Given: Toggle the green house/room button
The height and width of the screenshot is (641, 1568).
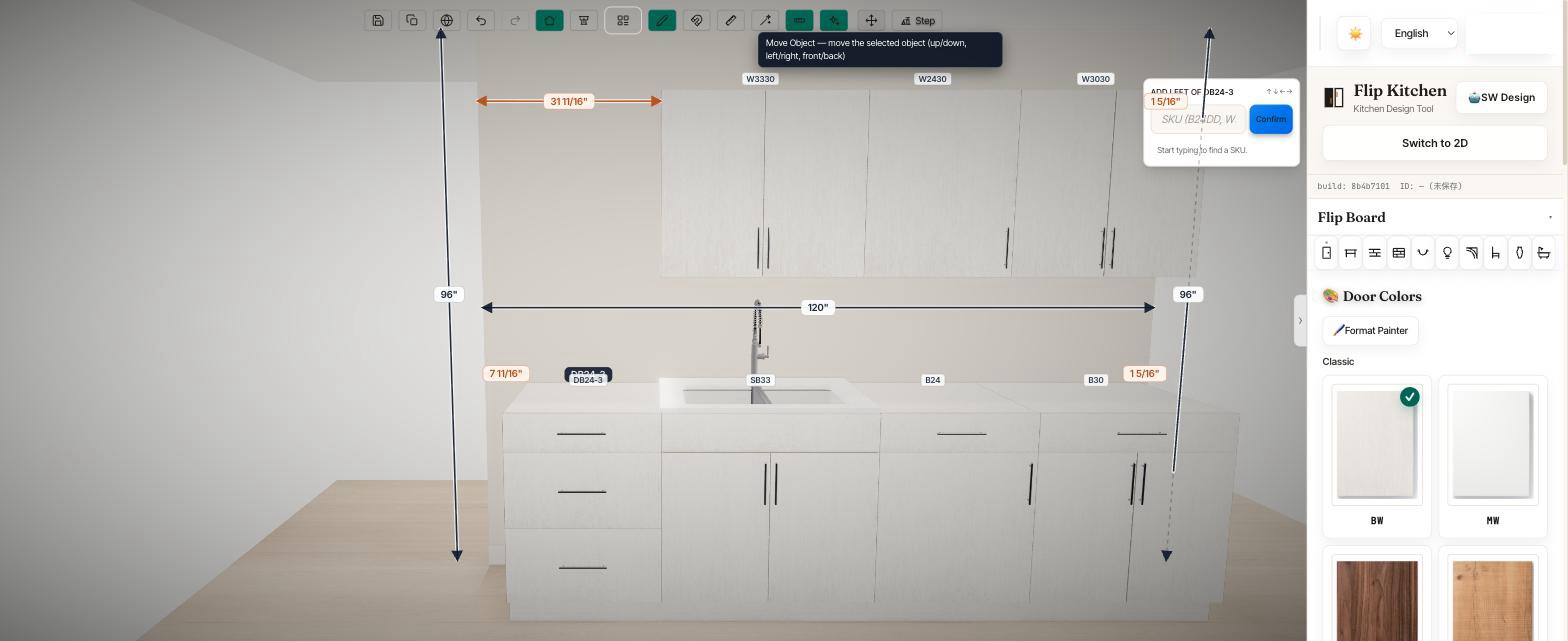Looking at the screenshot, I should 549,20.
